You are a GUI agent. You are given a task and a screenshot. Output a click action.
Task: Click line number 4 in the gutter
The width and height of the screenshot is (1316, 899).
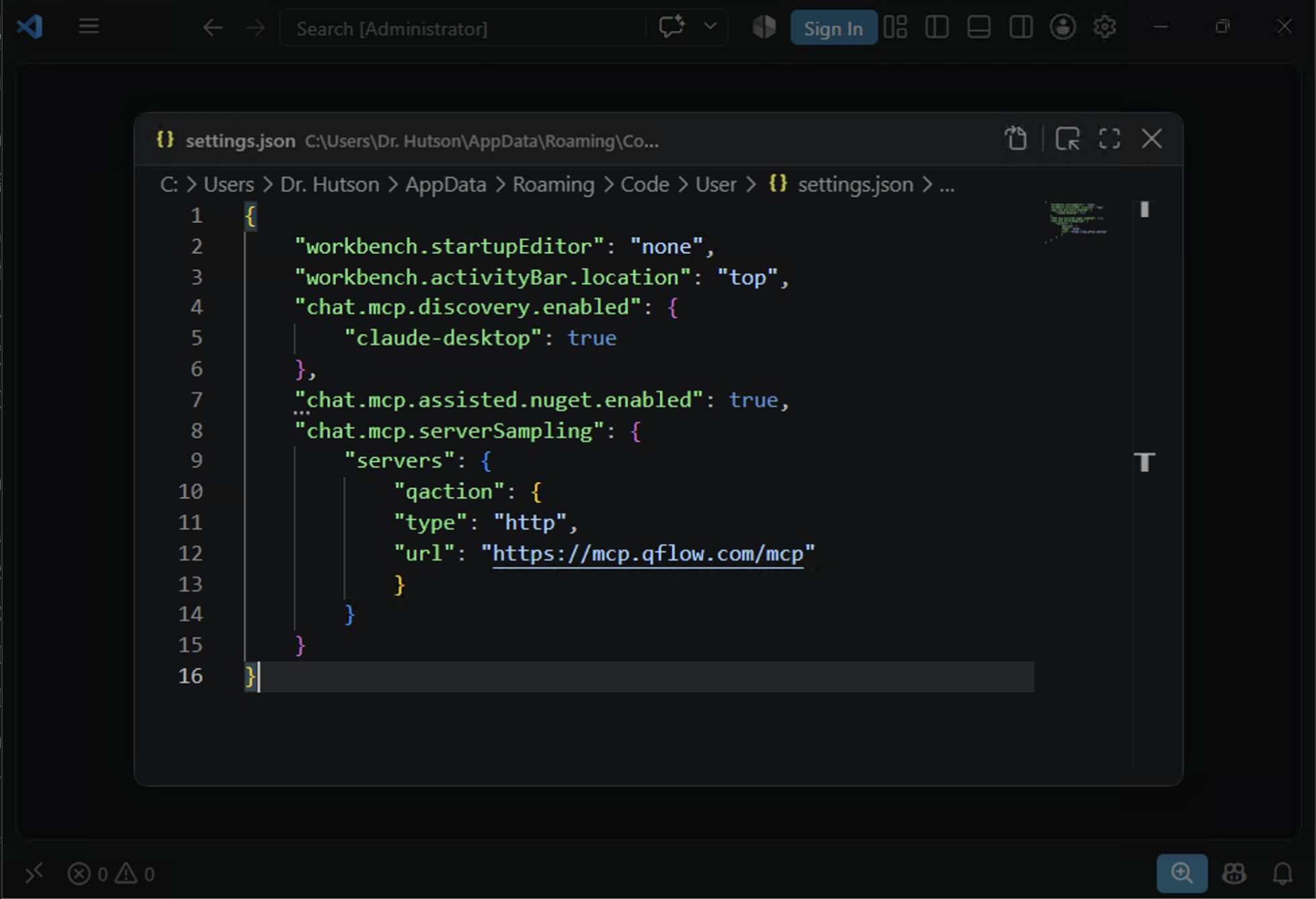tap(196, 307)
